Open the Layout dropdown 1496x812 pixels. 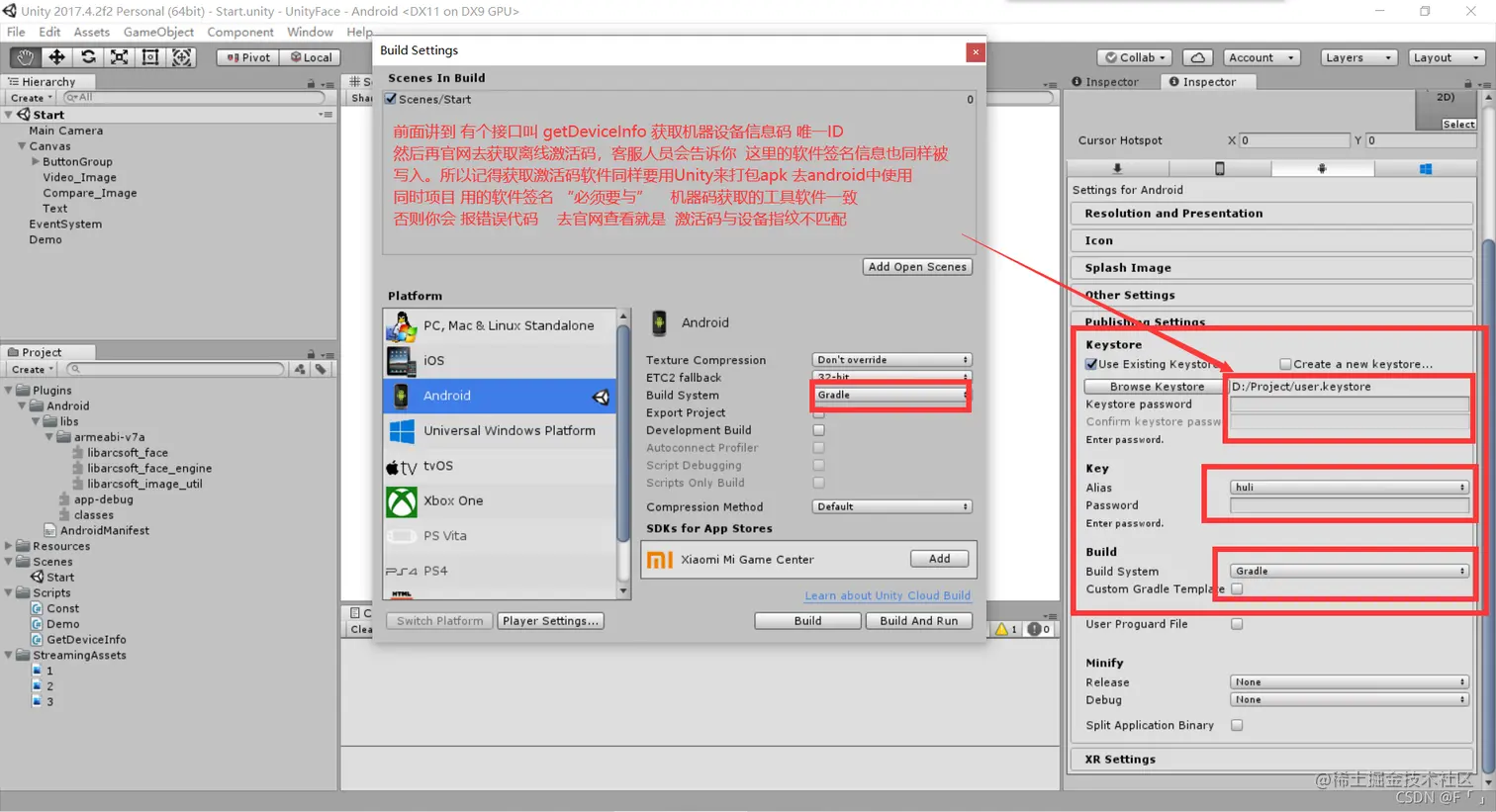tap(1447, 57)
